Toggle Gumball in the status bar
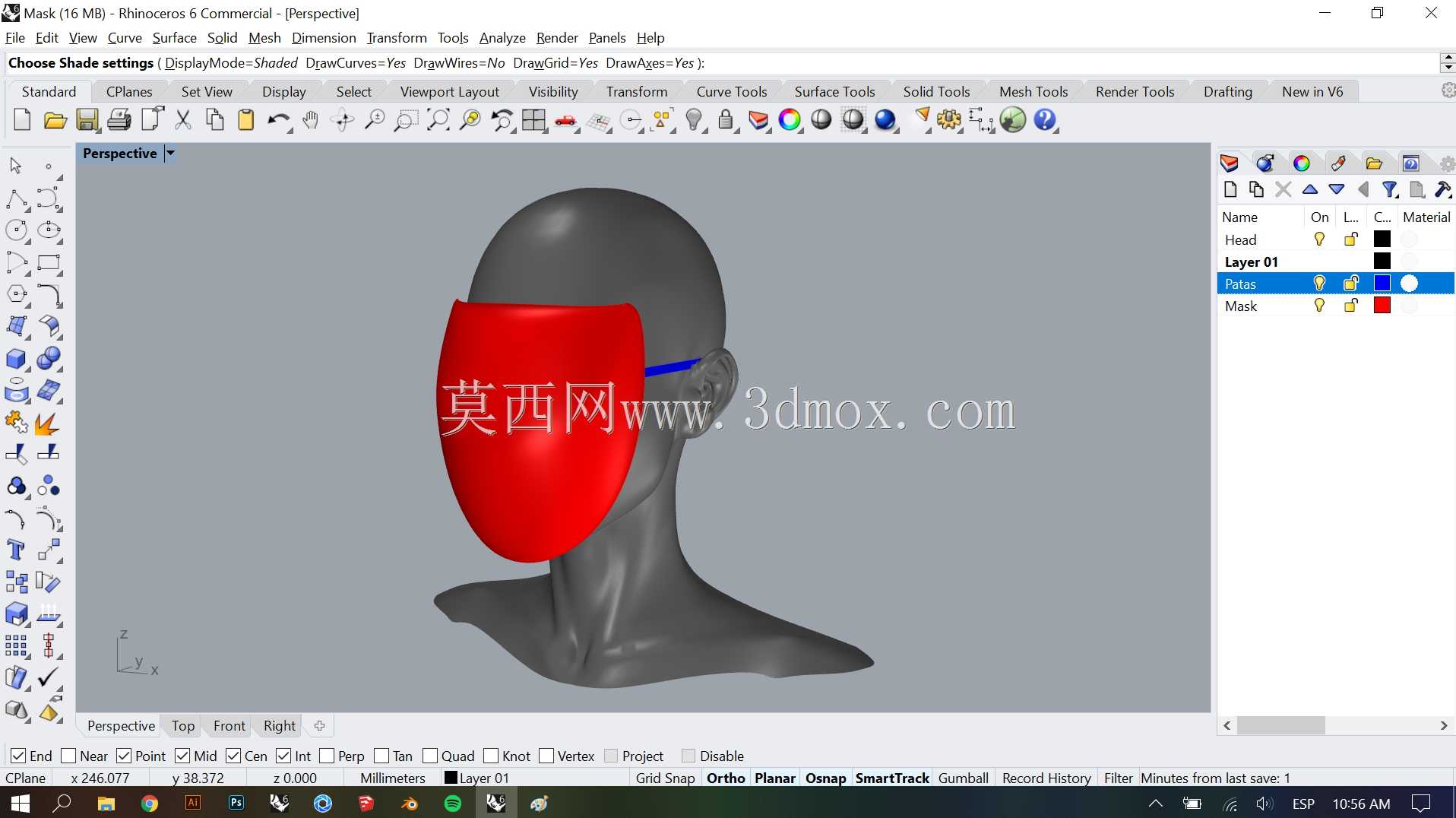The height and width of the screenshot is (818, 1456). pyautogui.click(x=963, y=778)
